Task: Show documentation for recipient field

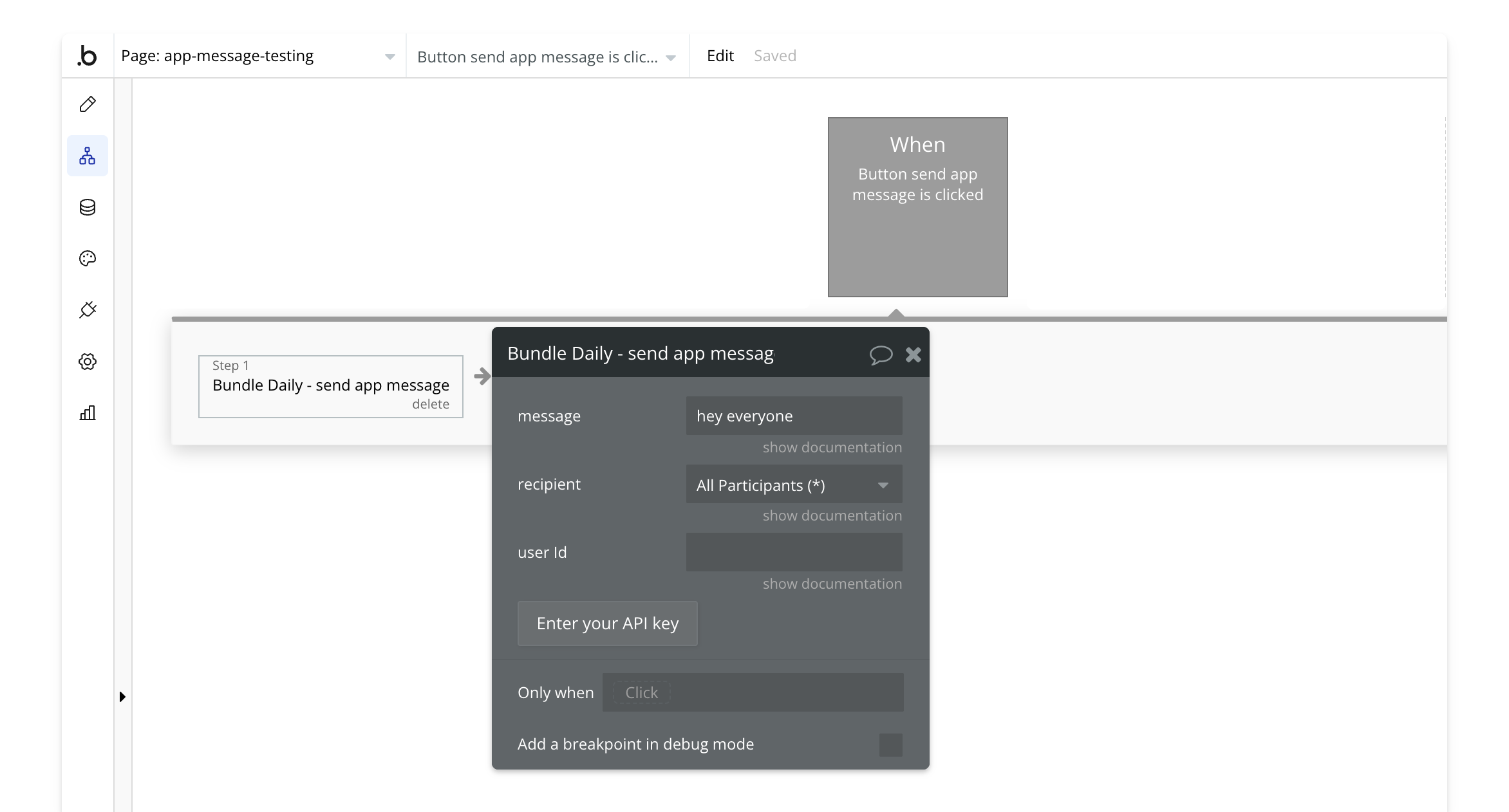Action: tap(832, 515)
